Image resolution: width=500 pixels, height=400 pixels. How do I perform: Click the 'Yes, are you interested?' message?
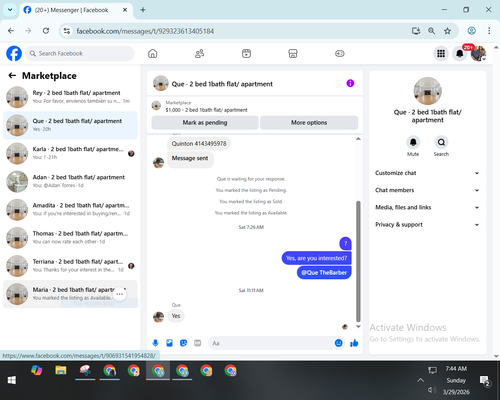[316, 258]
